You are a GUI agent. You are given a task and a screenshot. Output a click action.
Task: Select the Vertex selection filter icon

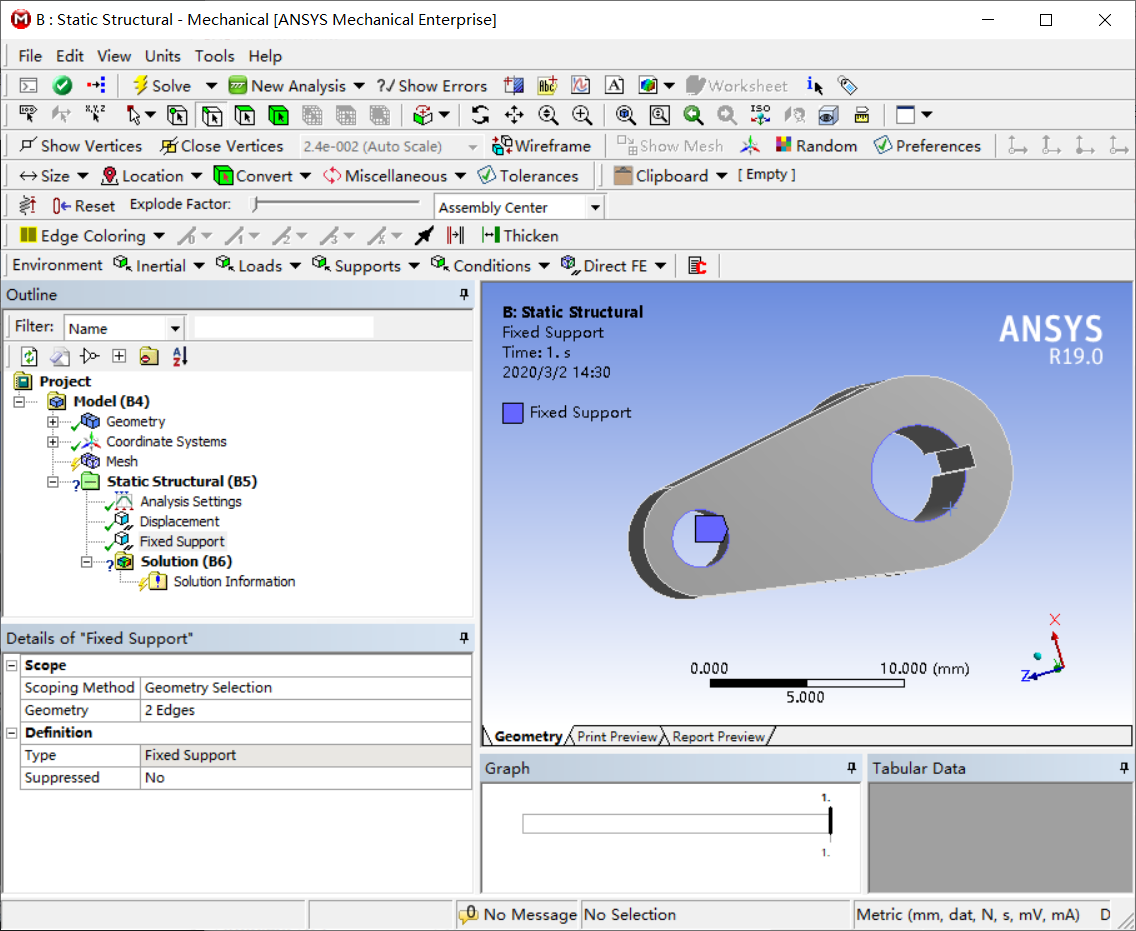[178, 115]
